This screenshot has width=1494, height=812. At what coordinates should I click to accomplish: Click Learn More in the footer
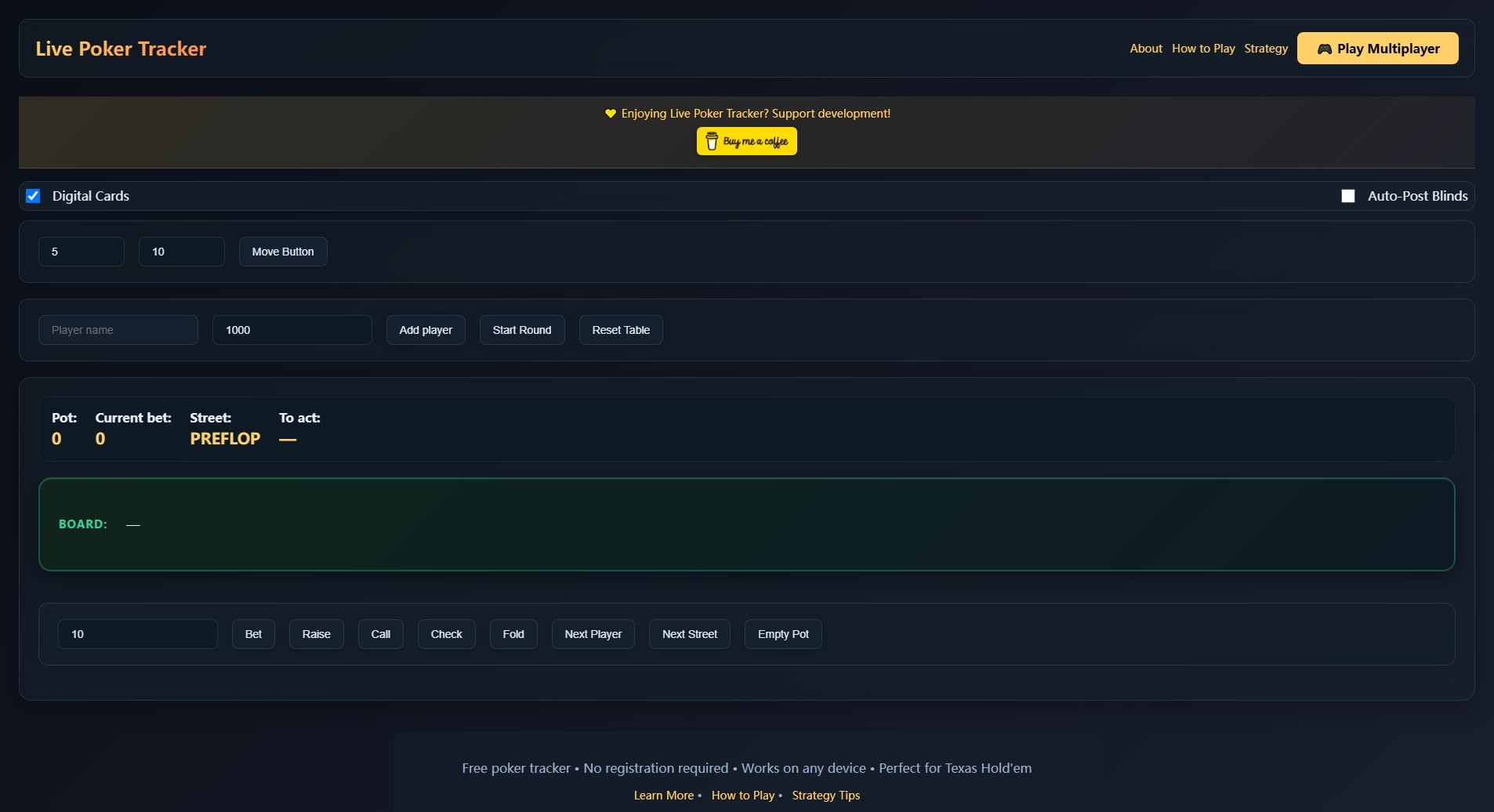[x=663, y=795]
